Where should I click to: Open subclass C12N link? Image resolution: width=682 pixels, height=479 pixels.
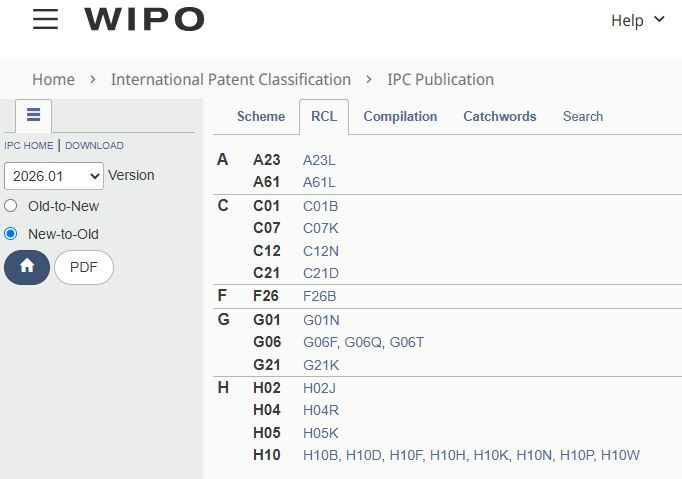click(321, 251)
